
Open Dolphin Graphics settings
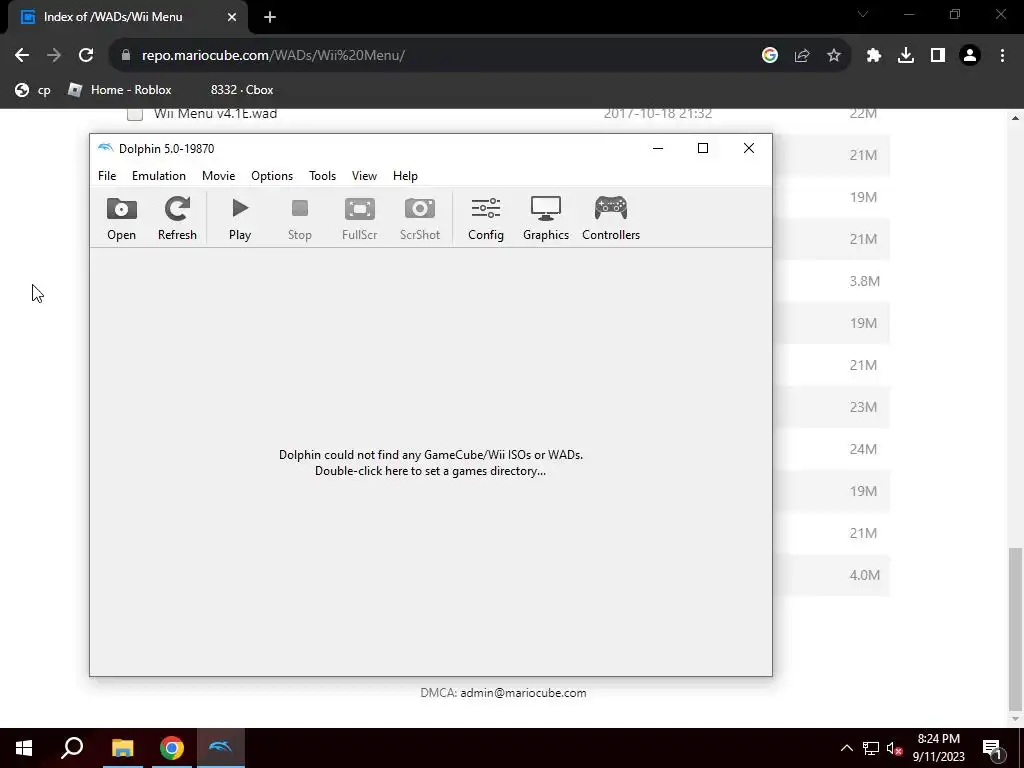(x=546, y=218)
